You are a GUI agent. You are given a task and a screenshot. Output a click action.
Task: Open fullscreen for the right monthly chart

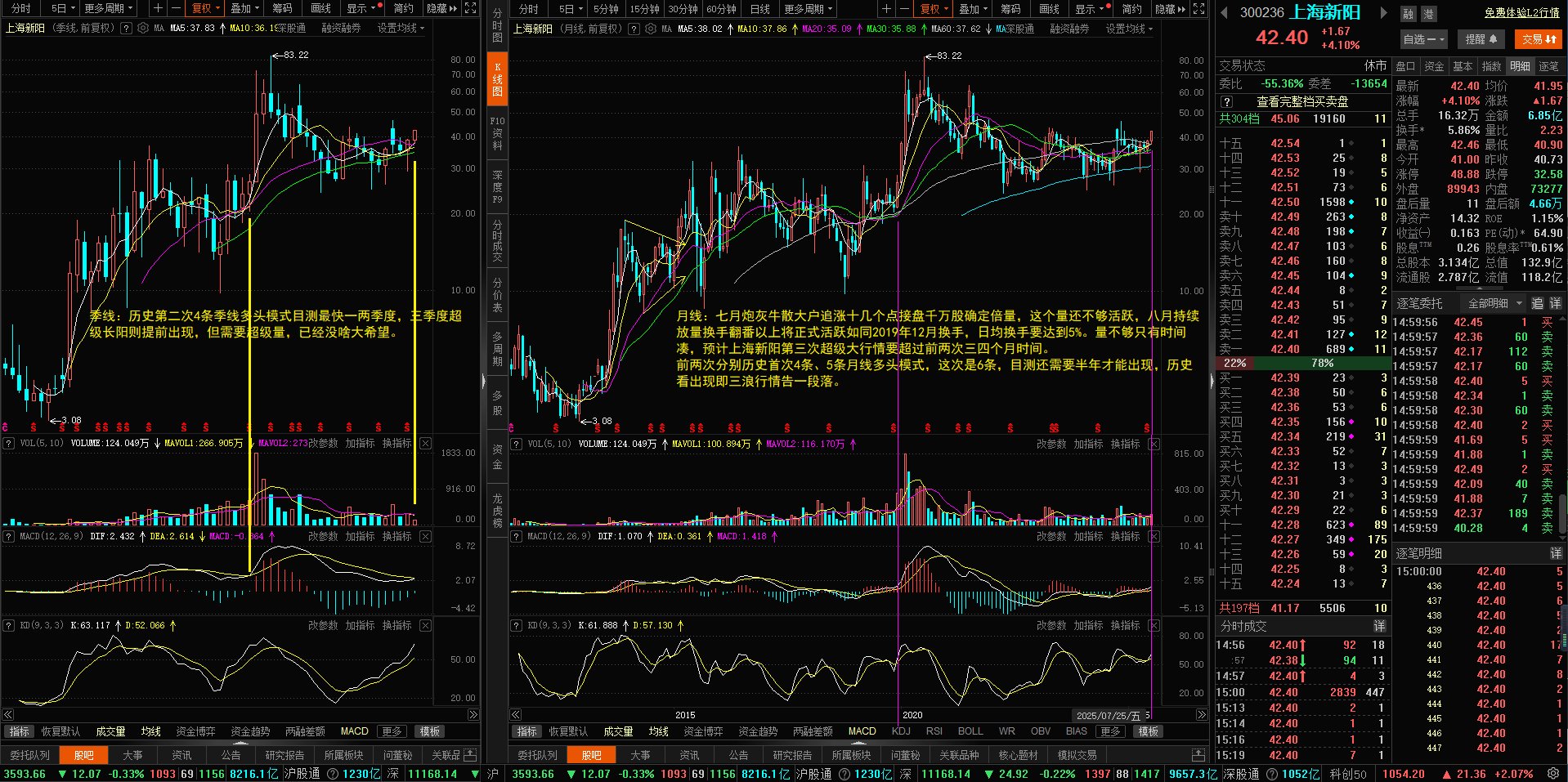[x=1198, y=8]
